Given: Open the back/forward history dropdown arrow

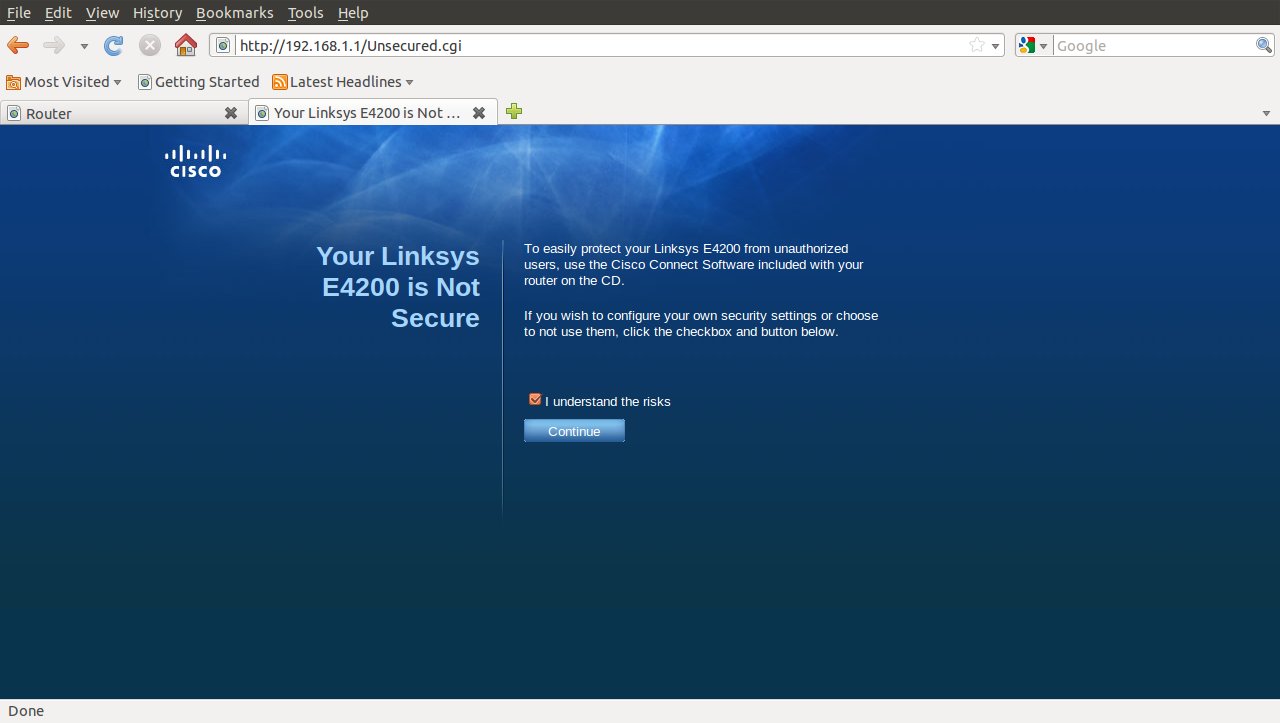Looking at the screenshot, I should click(84, 46).
